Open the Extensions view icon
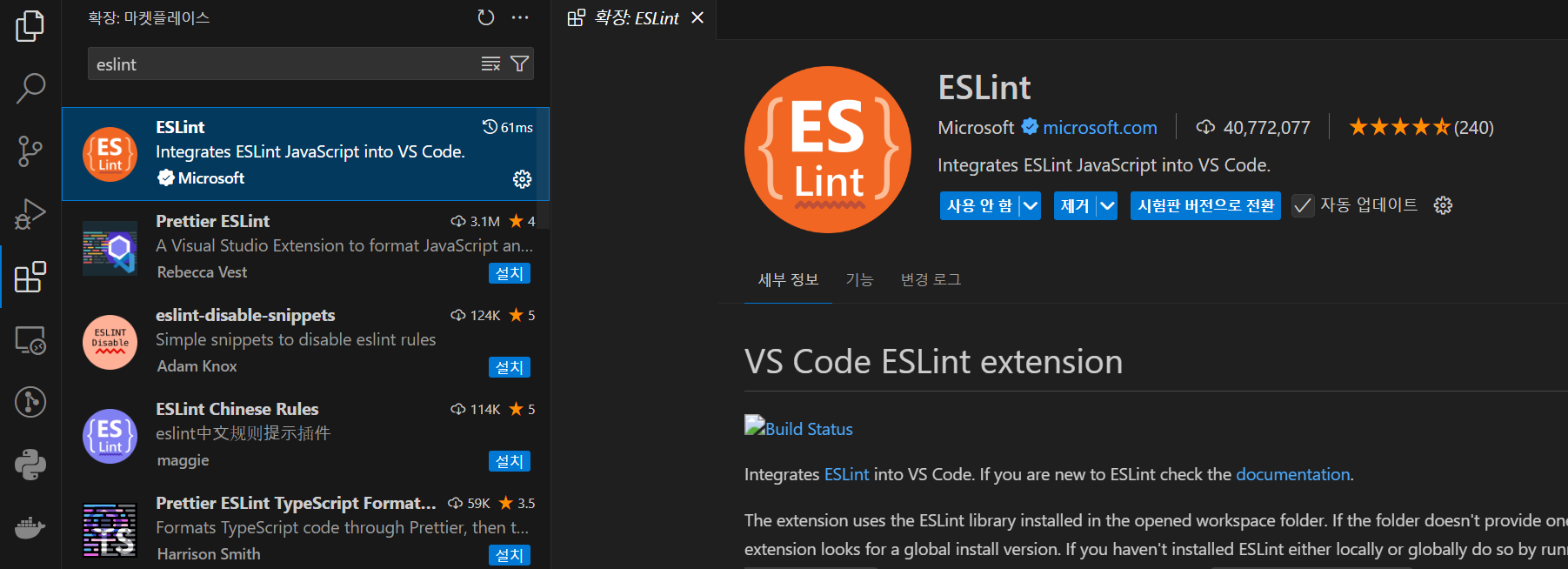This screenshot has width=1568, height=569. pyautogui.click(x=30, y=277)
